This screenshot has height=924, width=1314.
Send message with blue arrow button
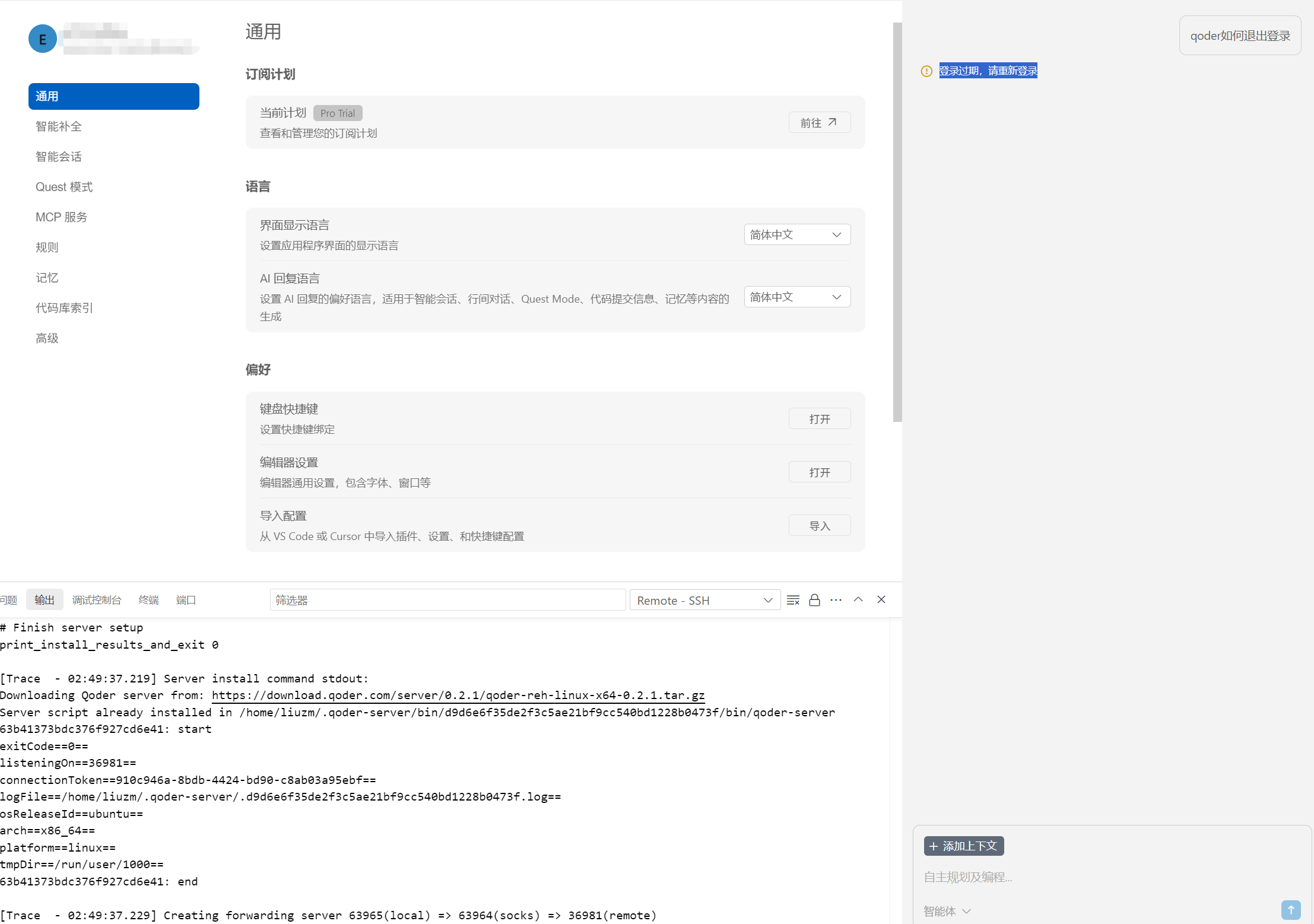tap(1290, 910)
